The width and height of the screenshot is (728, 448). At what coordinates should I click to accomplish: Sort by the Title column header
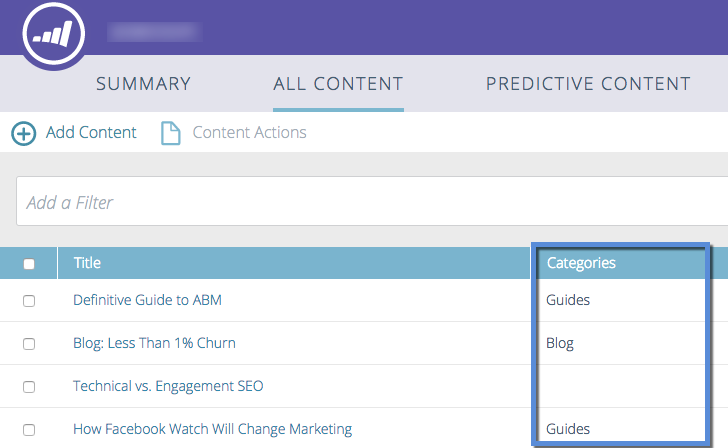[x=87, y=263]
